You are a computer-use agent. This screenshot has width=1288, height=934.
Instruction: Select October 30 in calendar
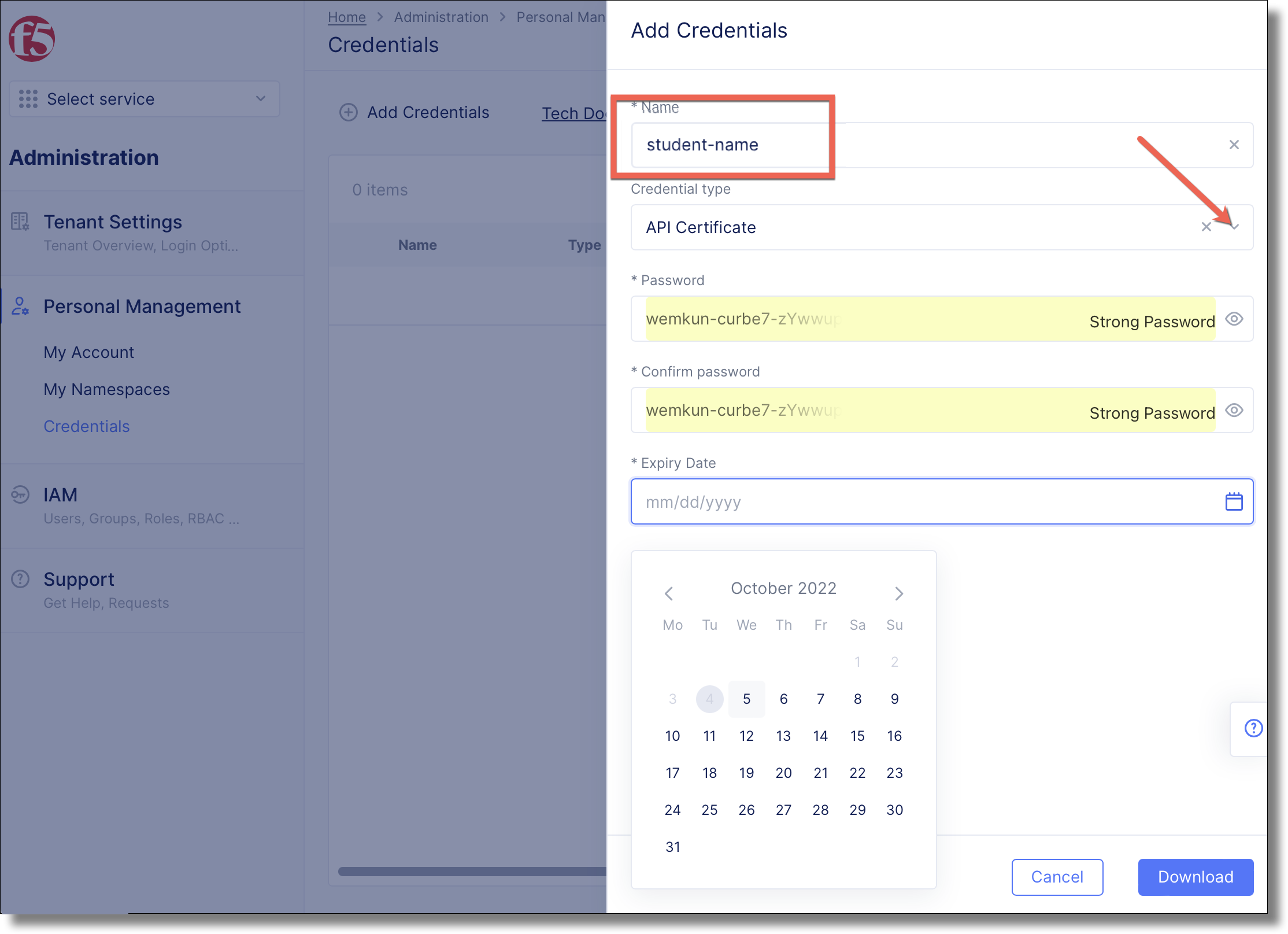coord(895,810)
